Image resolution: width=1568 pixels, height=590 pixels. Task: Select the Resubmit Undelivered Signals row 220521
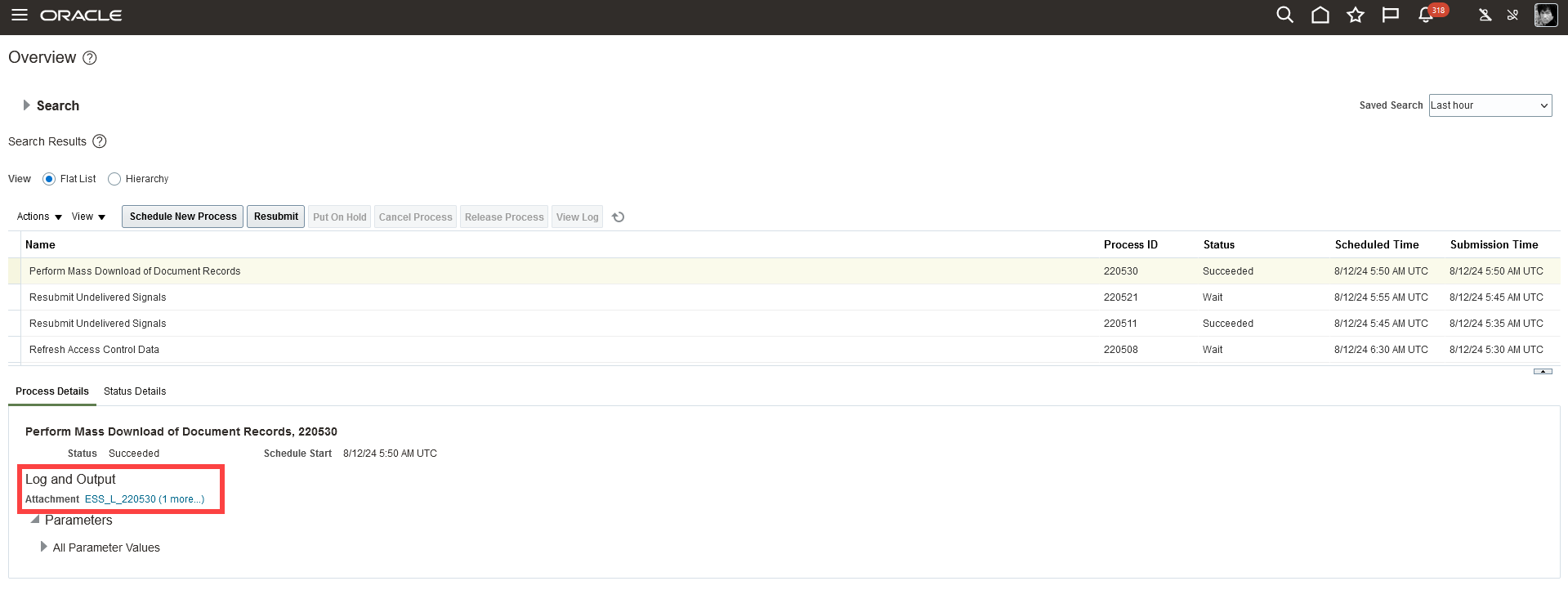(784, 297)
